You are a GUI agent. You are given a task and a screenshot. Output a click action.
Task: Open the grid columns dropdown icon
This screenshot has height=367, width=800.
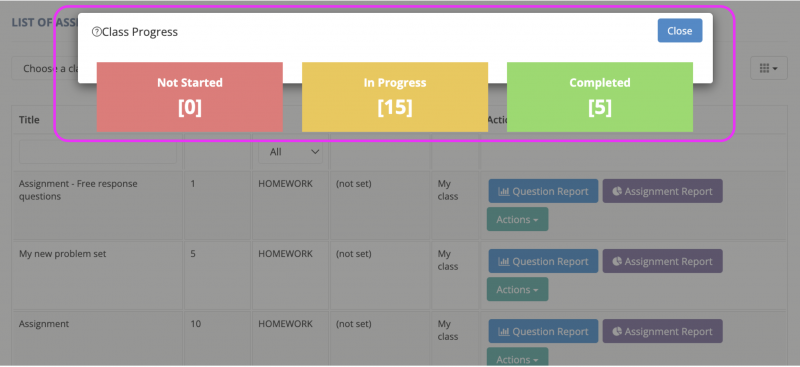tap(768, 68)
